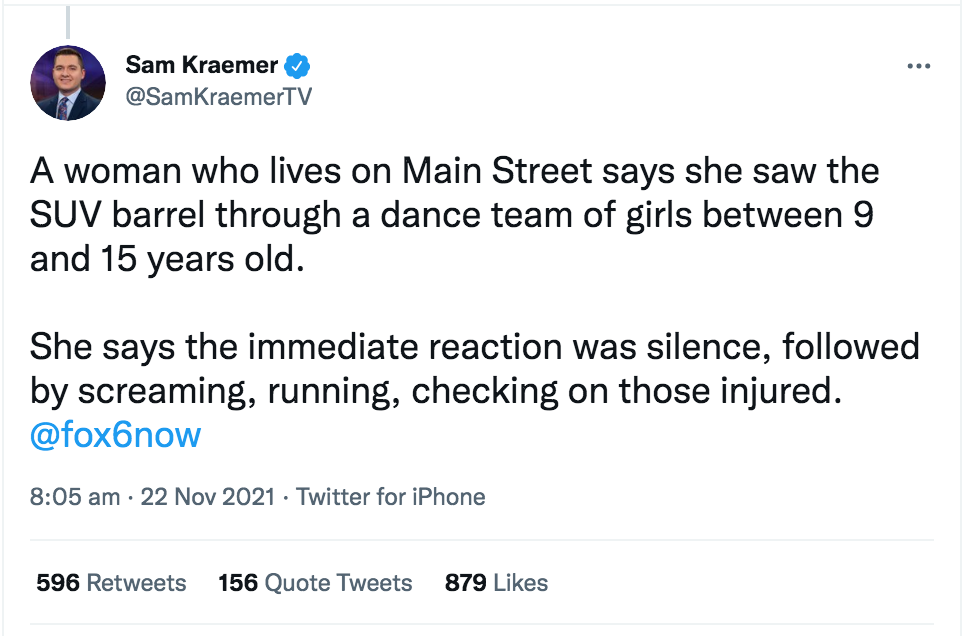This screenshot has width=972, height=636.
Task: Click the blue verified badge
Action: point(297,66)
